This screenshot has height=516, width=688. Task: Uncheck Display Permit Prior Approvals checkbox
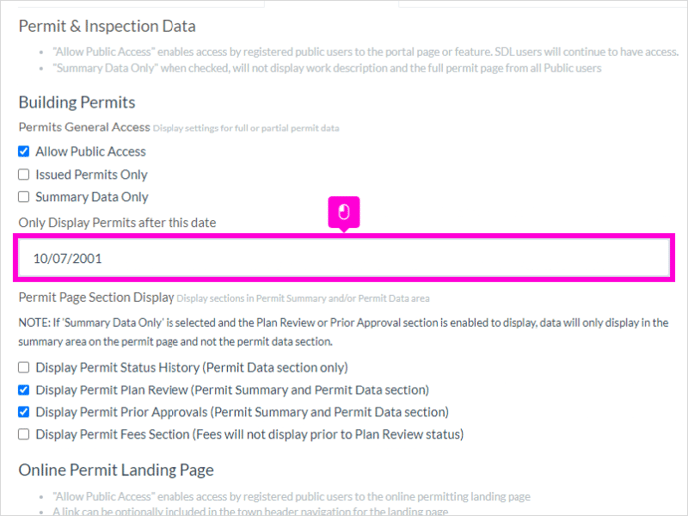coord(24,412)
